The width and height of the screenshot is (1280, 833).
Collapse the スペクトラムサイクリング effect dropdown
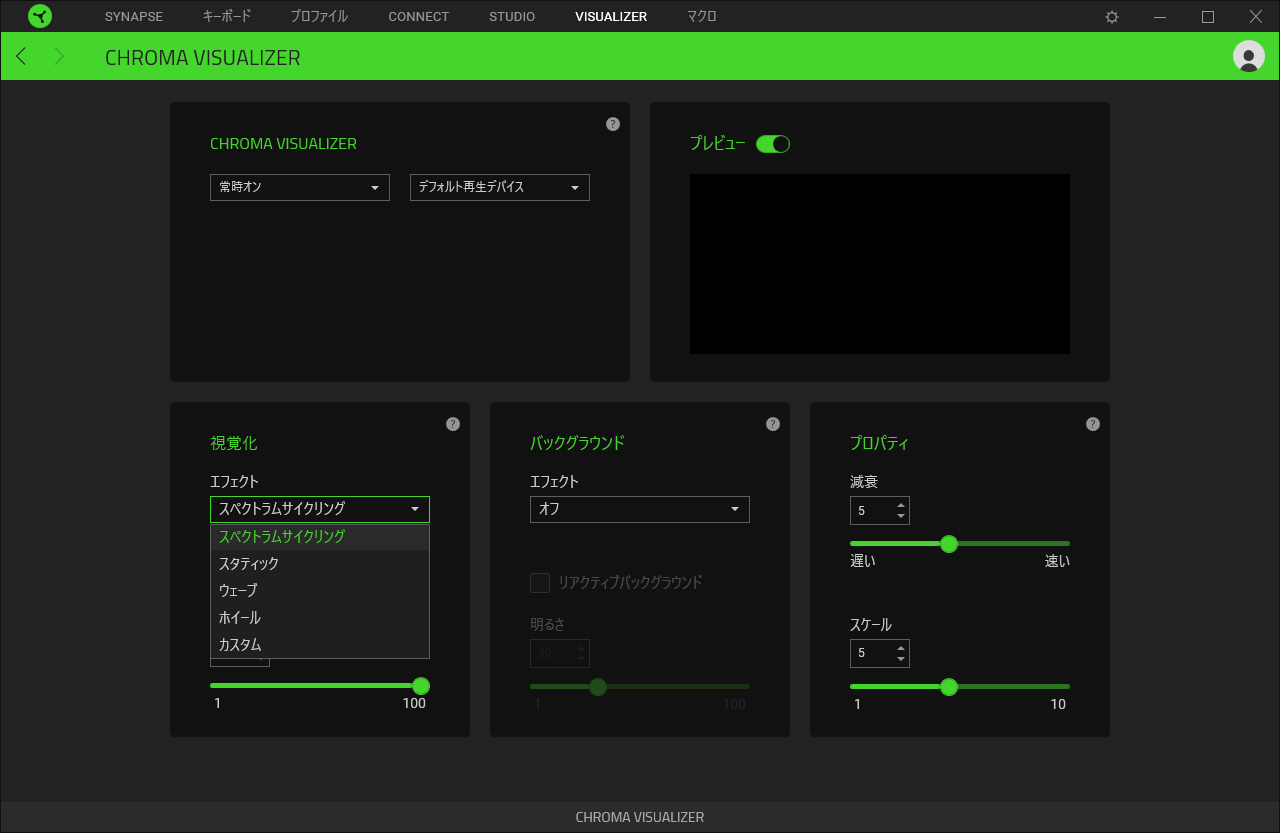point(320,509)
